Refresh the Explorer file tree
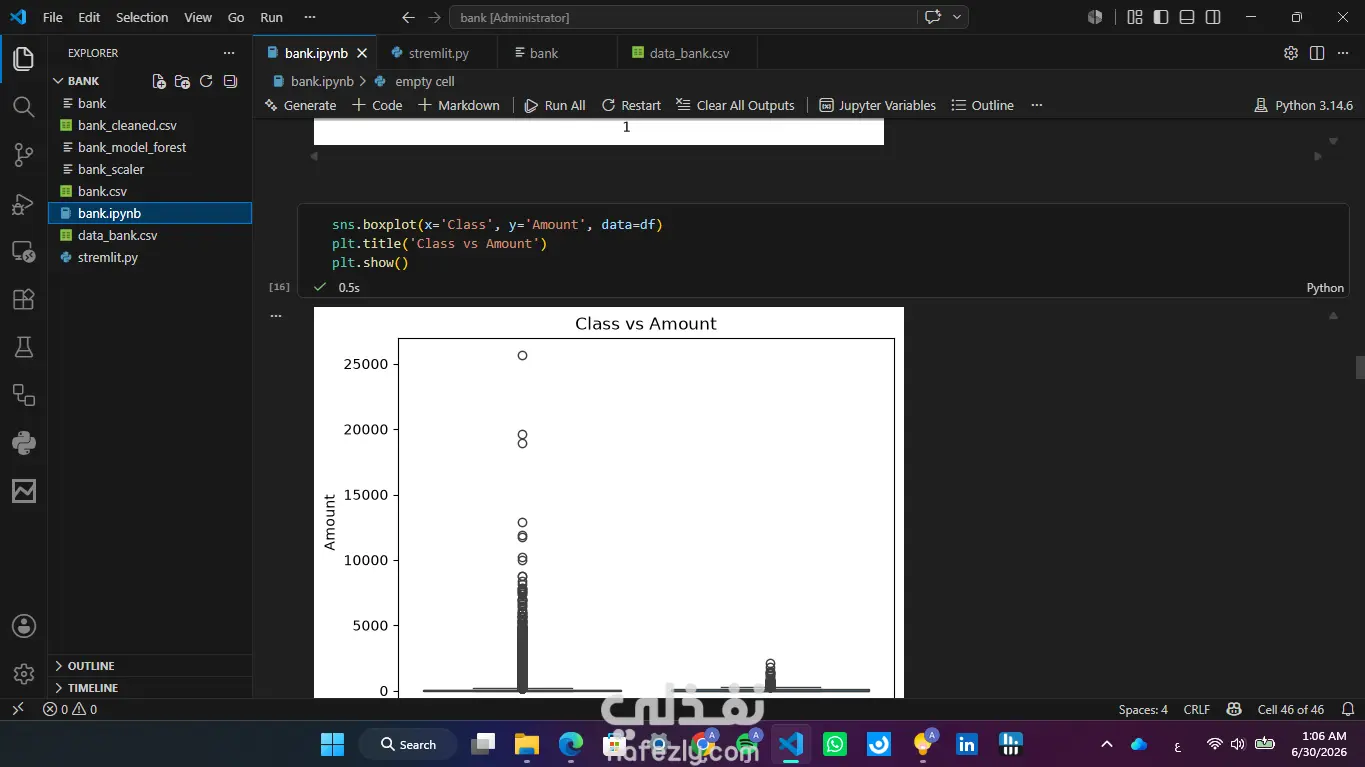This screenshot has width=1365, height=767. [206, 81]
